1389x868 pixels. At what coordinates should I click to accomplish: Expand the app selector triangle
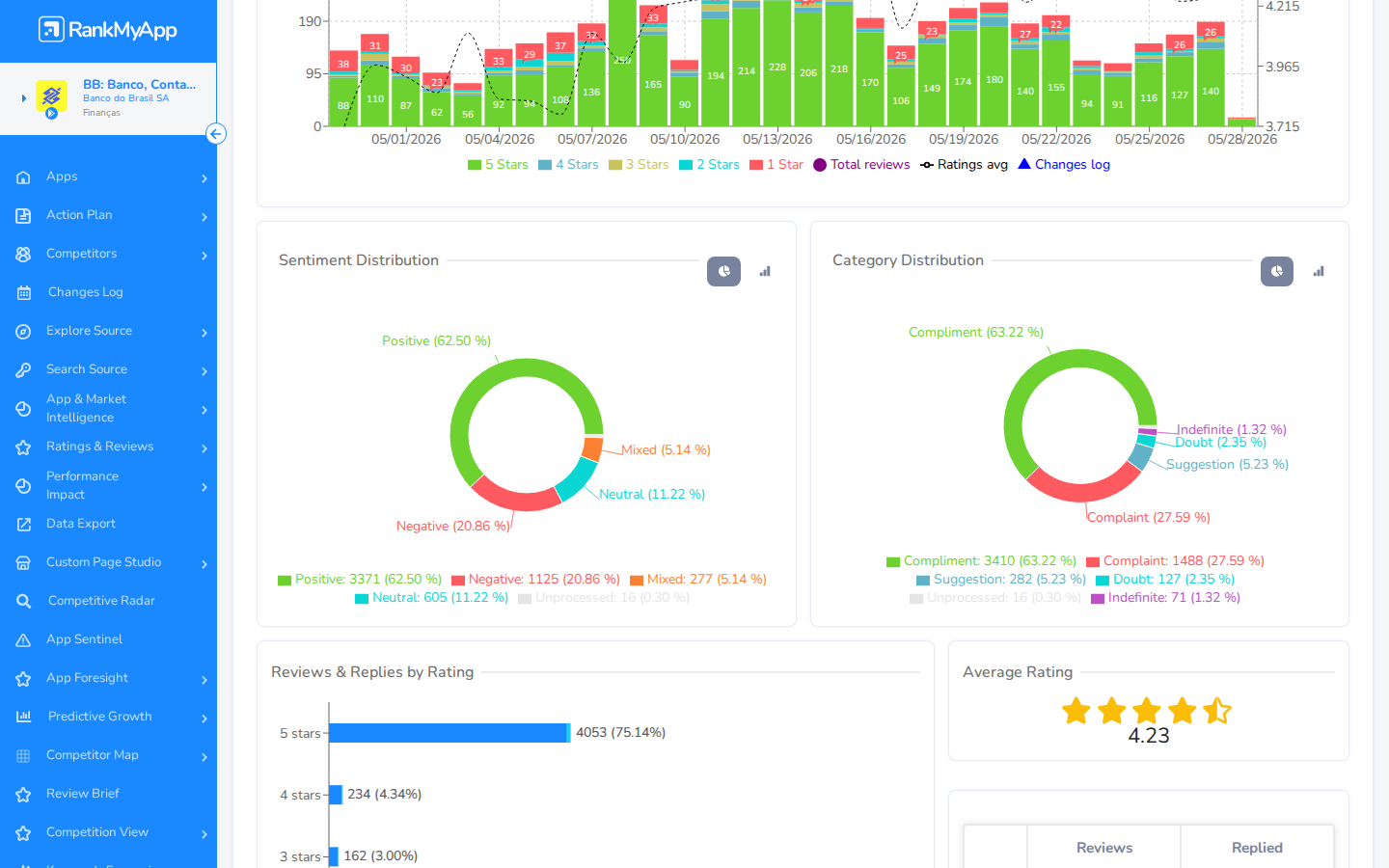[x=24, y=98]
